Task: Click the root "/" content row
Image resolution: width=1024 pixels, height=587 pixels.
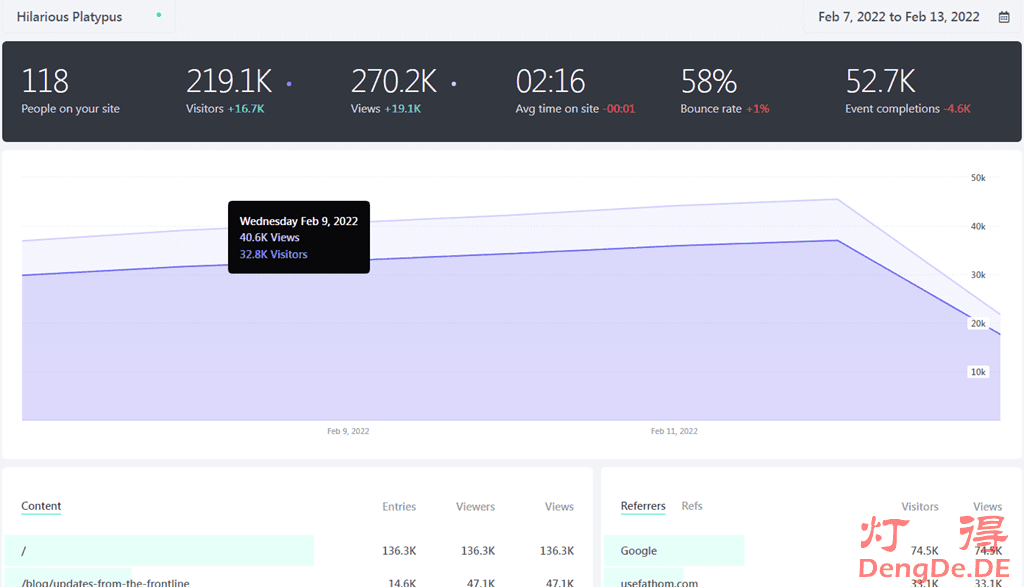Action: pos(24,551)
